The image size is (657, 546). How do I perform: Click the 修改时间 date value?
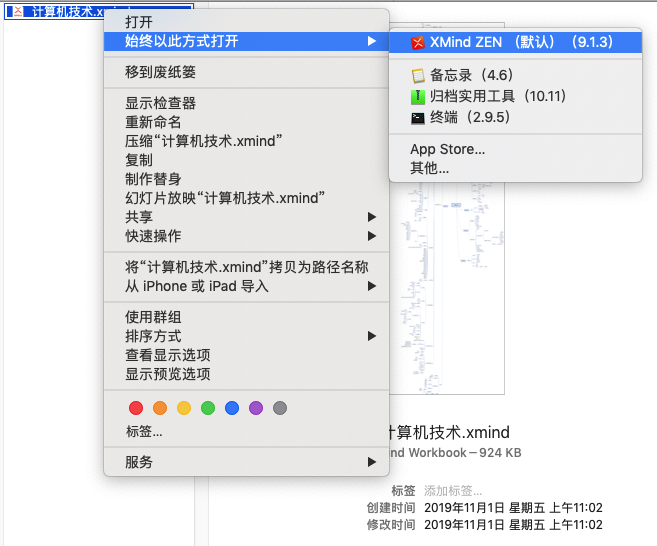pos(513,525)
